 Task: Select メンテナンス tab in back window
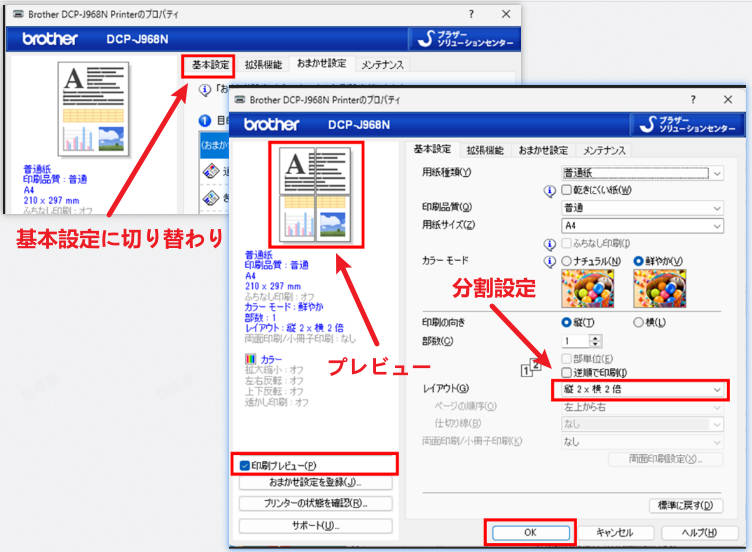(382, 65)
